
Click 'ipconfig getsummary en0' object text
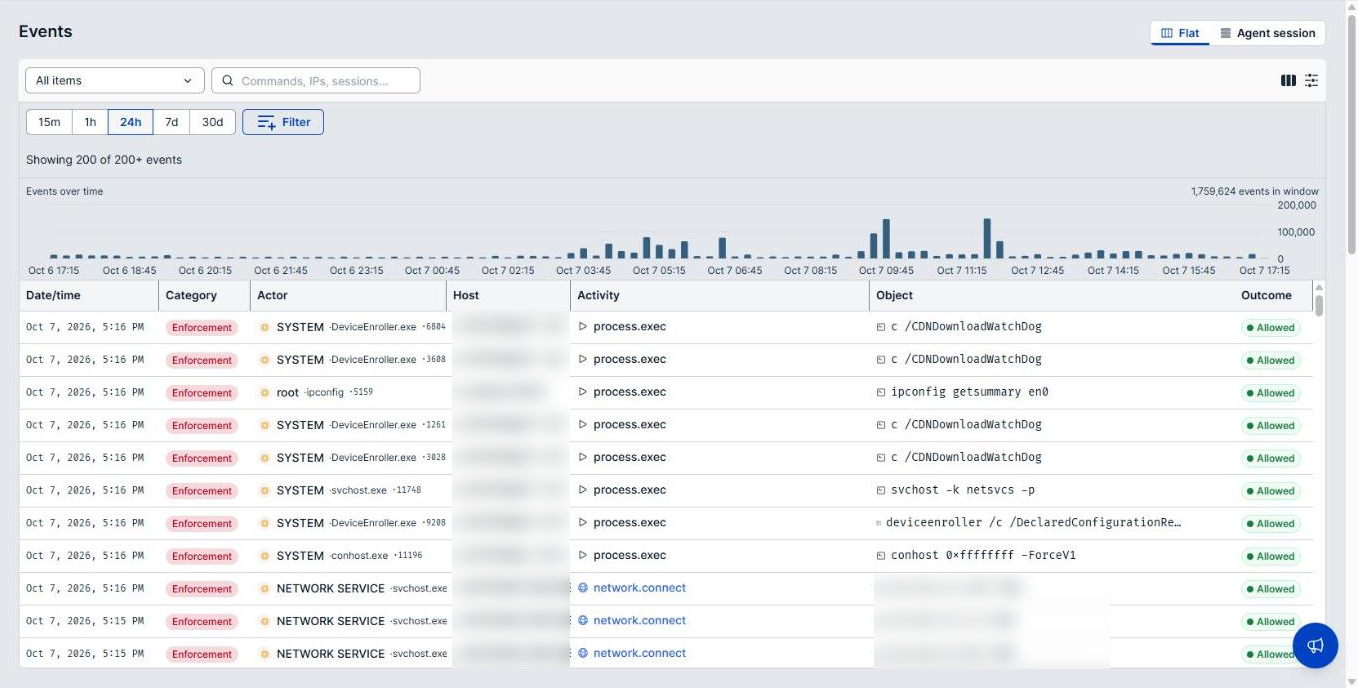pyautogui.click(x=969, y=392)
